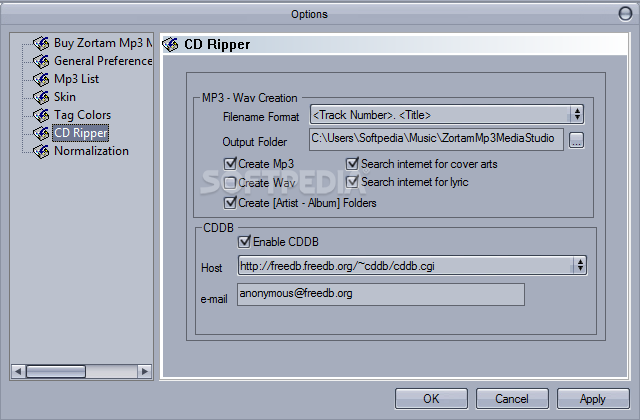Close Options with round title button
The height and width of the screenshot is (420, 640).
[x=625, y=13]
